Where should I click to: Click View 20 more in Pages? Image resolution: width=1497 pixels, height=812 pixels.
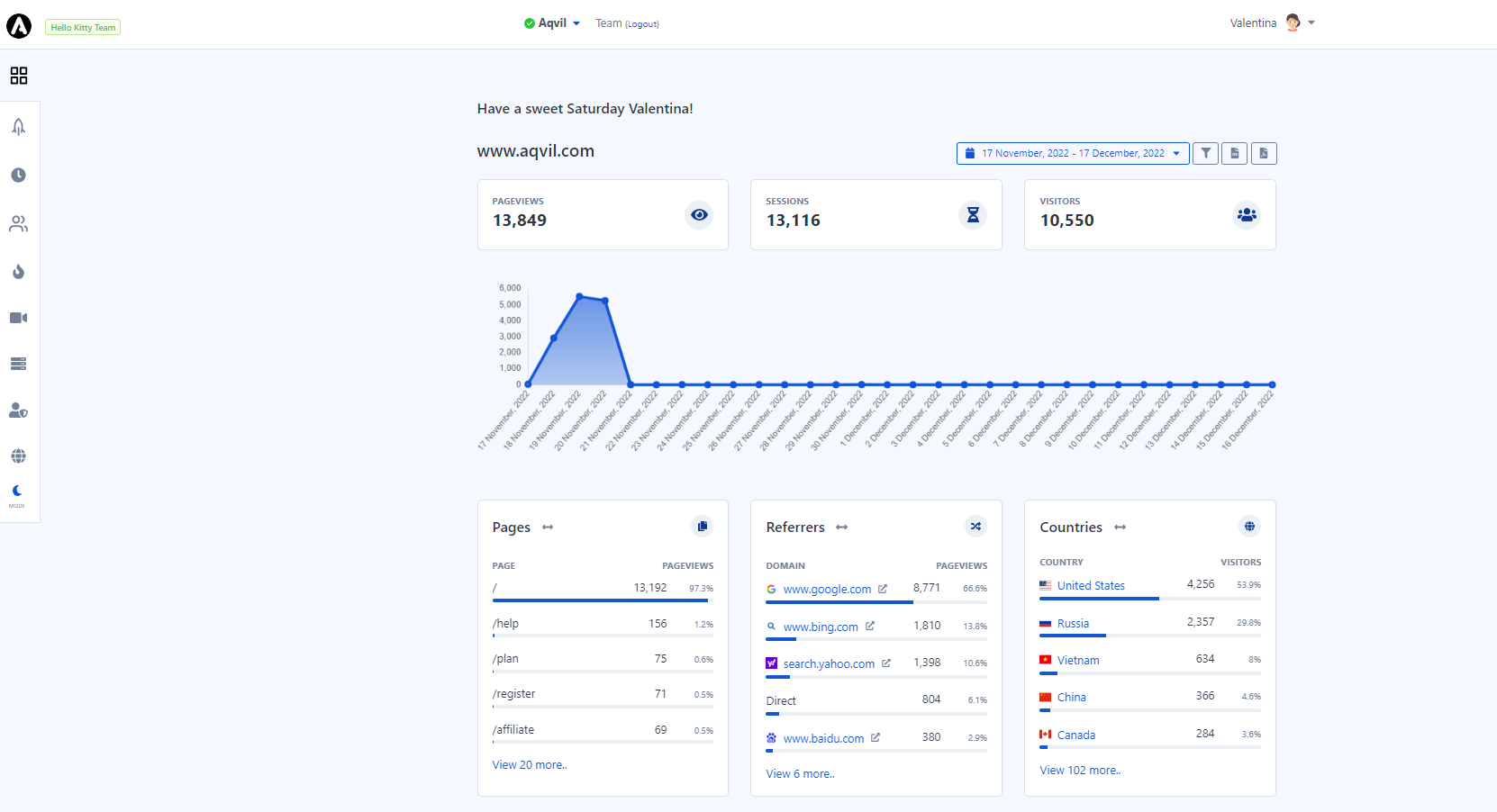click(530, 765)
